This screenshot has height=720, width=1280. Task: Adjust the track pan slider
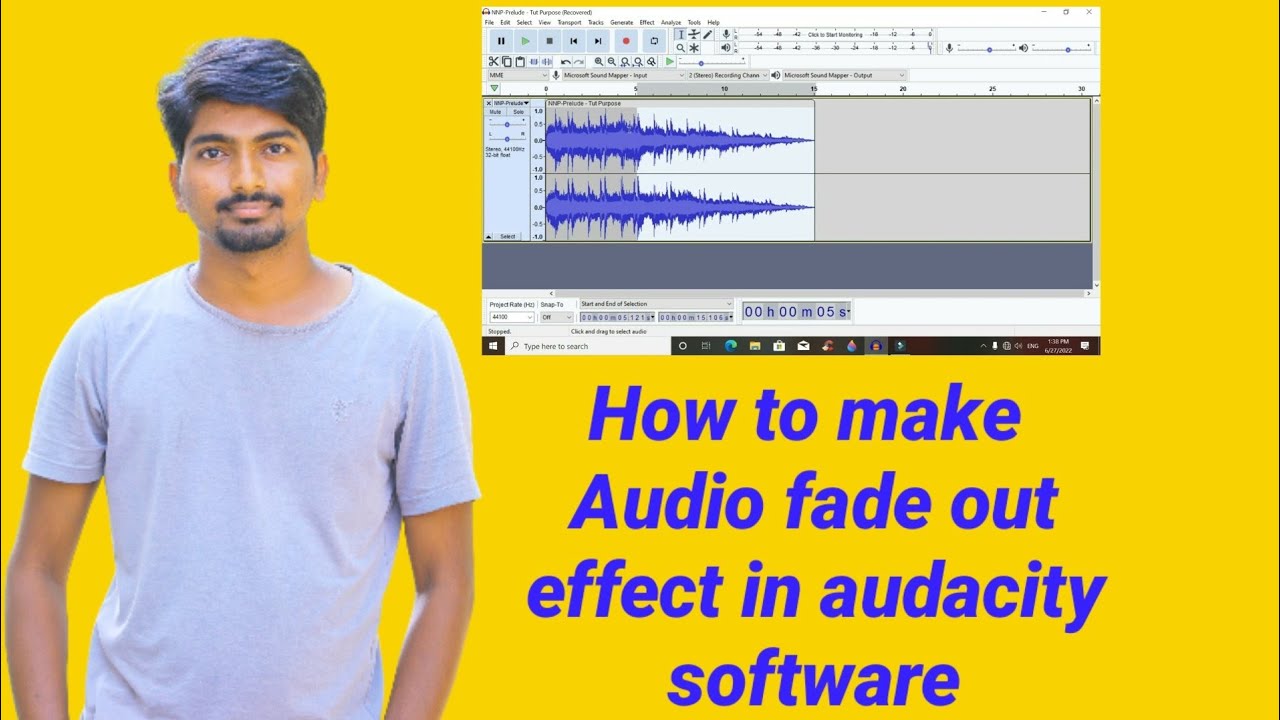[507, 138]
